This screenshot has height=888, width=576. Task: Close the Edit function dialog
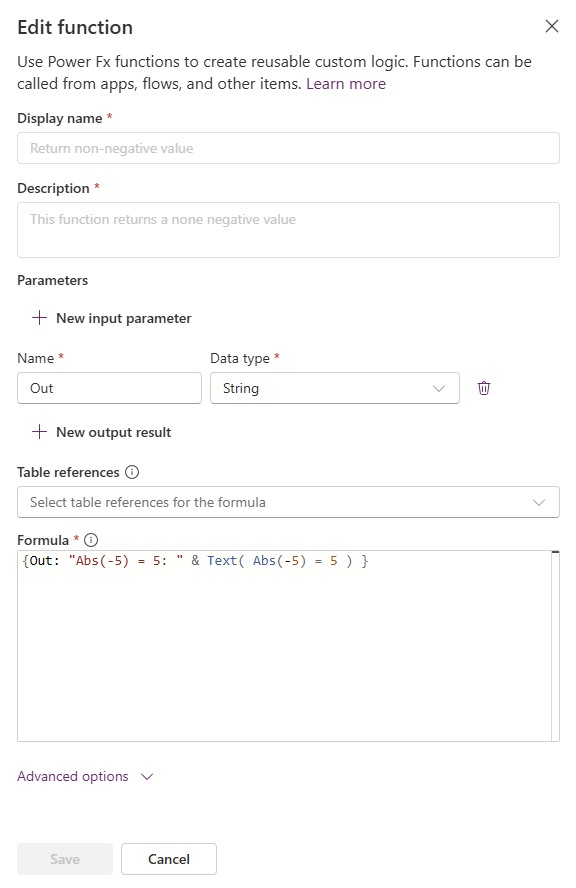click(552, 27)
